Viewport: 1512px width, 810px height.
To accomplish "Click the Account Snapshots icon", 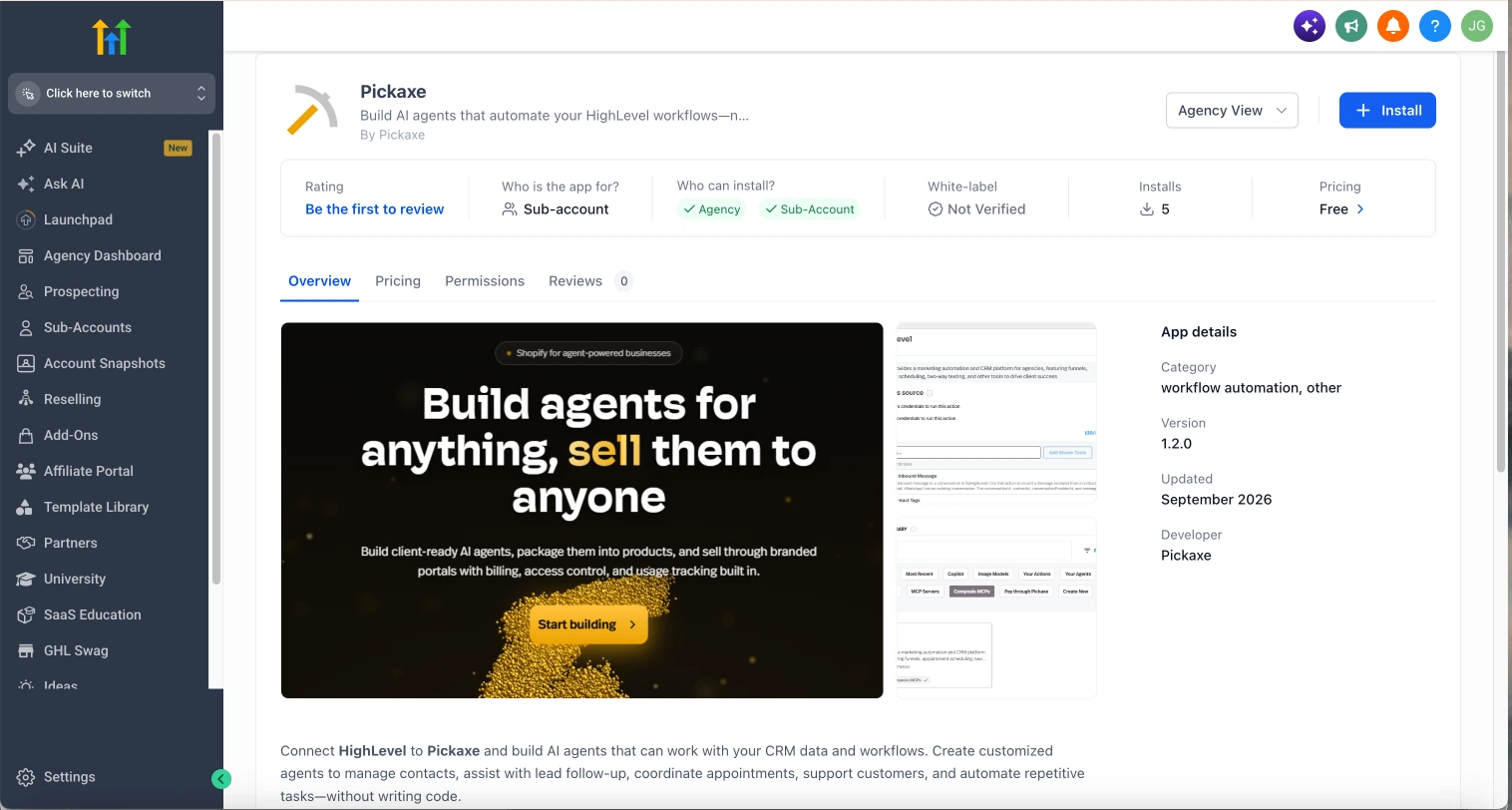I will 26,363.
